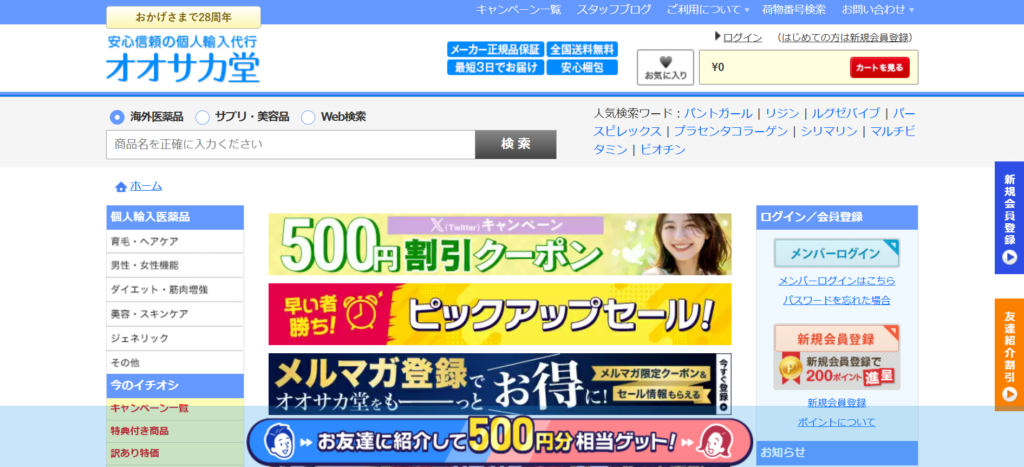The height and width of the screenshot is (467, 1024).
Task: Click the メーカー正規品保証 badge
Action: [496, 50]
